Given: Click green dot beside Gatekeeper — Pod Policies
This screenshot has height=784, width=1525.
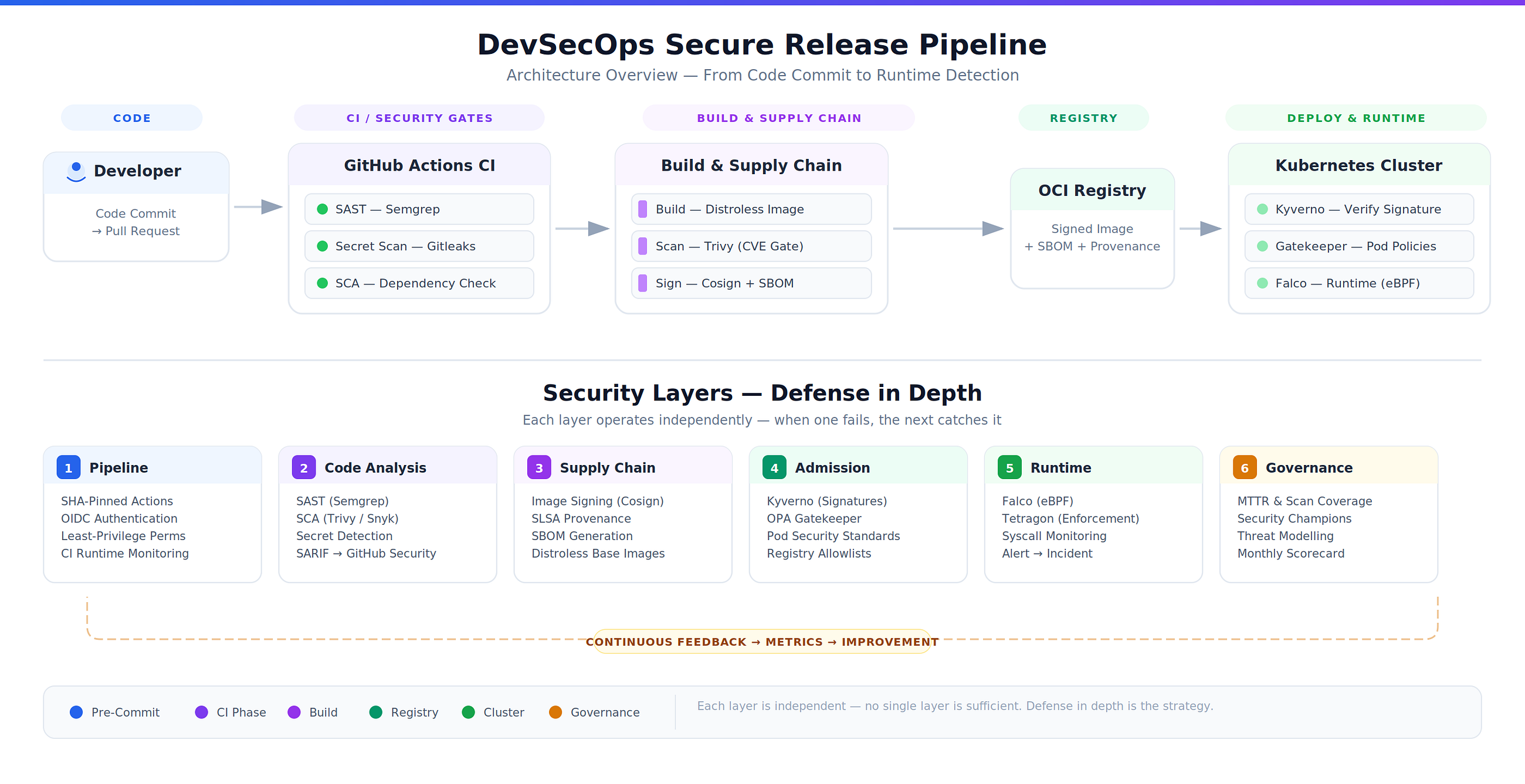Looking at the screenshot, I should click(1262, 246).
